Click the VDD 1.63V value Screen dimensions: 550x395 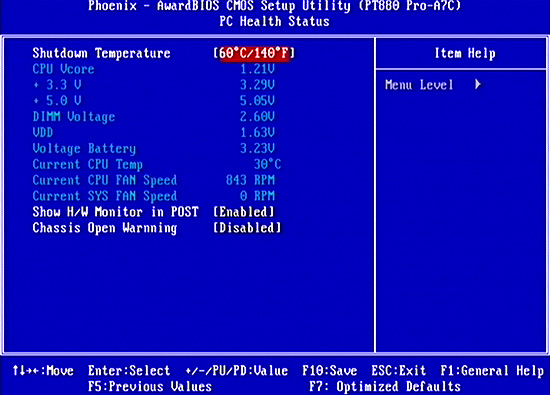(x=257, y=133)
